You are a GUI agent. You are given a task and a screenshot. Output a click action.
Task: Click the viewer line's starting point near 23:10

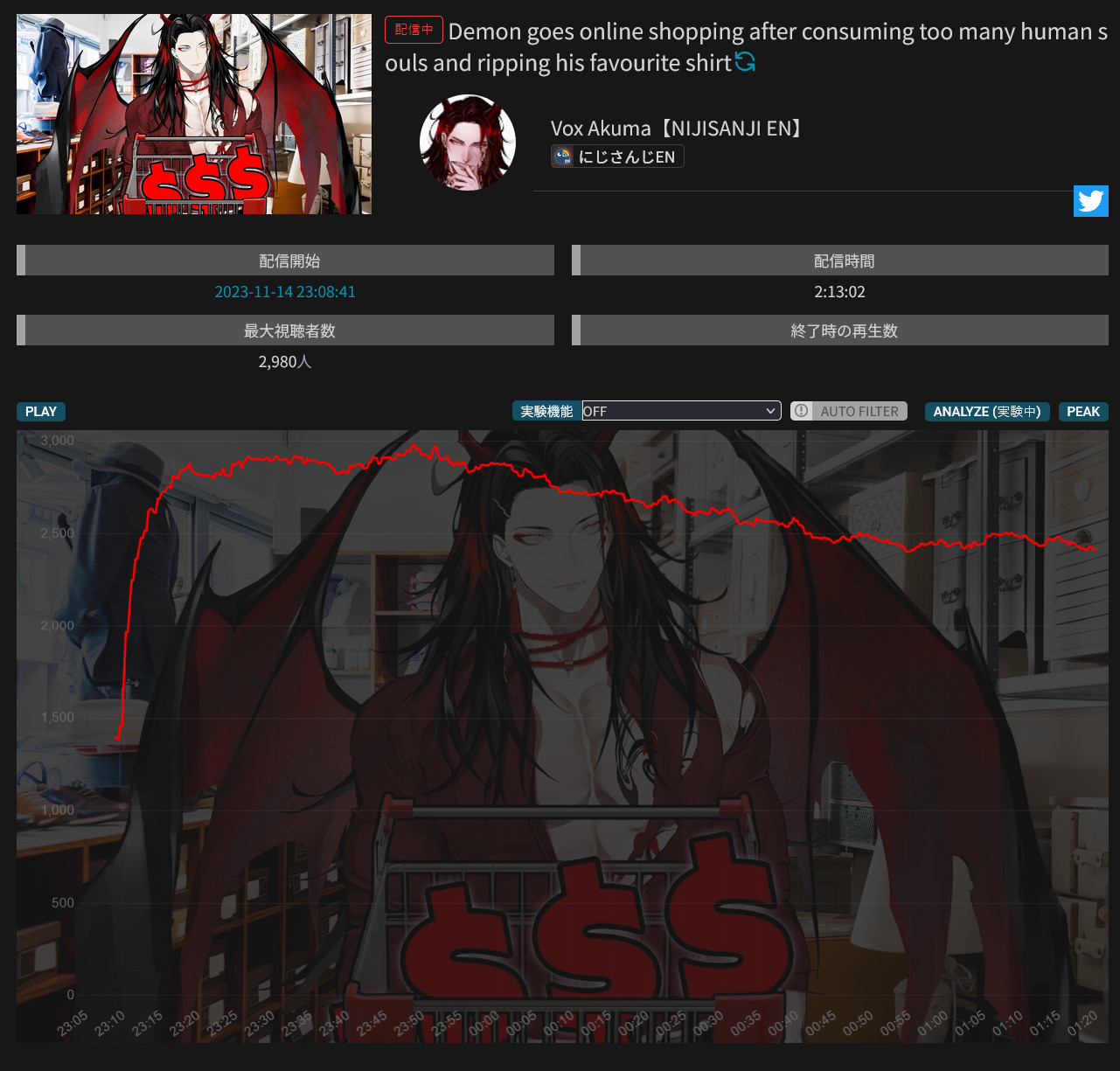click(x=117, y=737)
